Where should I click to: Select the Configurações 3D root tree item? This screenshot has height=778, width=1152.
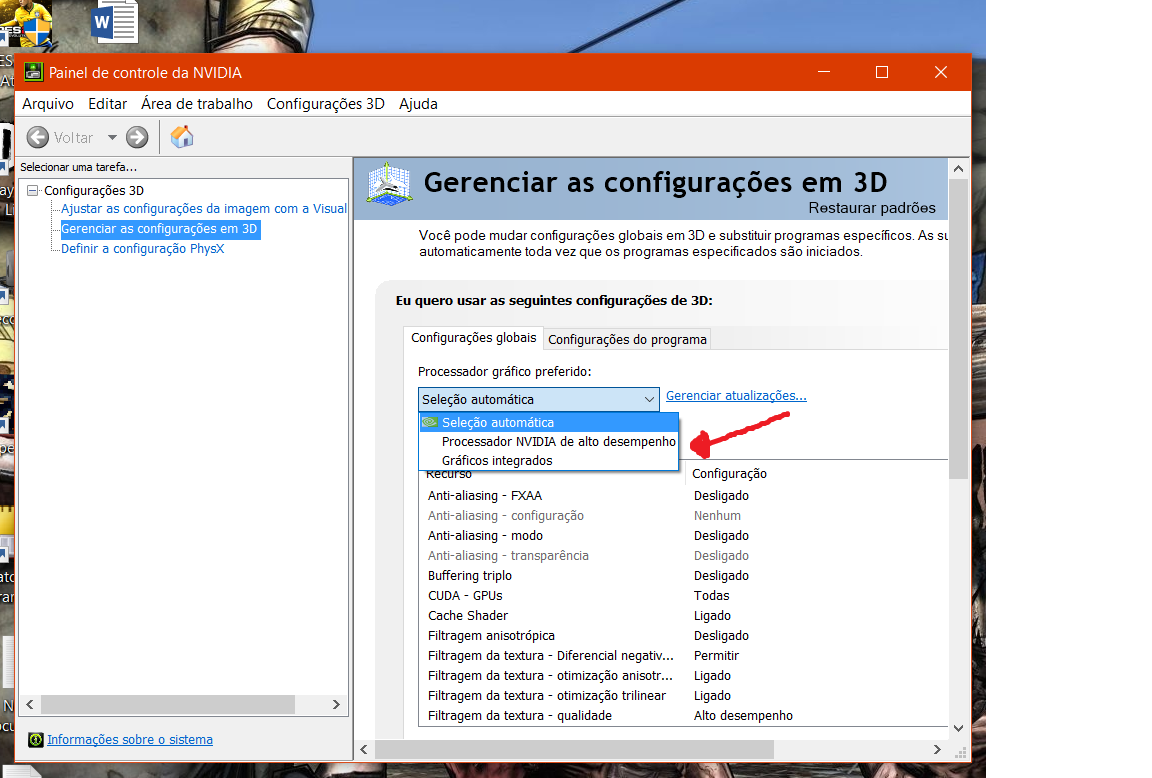tap(94, 190)
